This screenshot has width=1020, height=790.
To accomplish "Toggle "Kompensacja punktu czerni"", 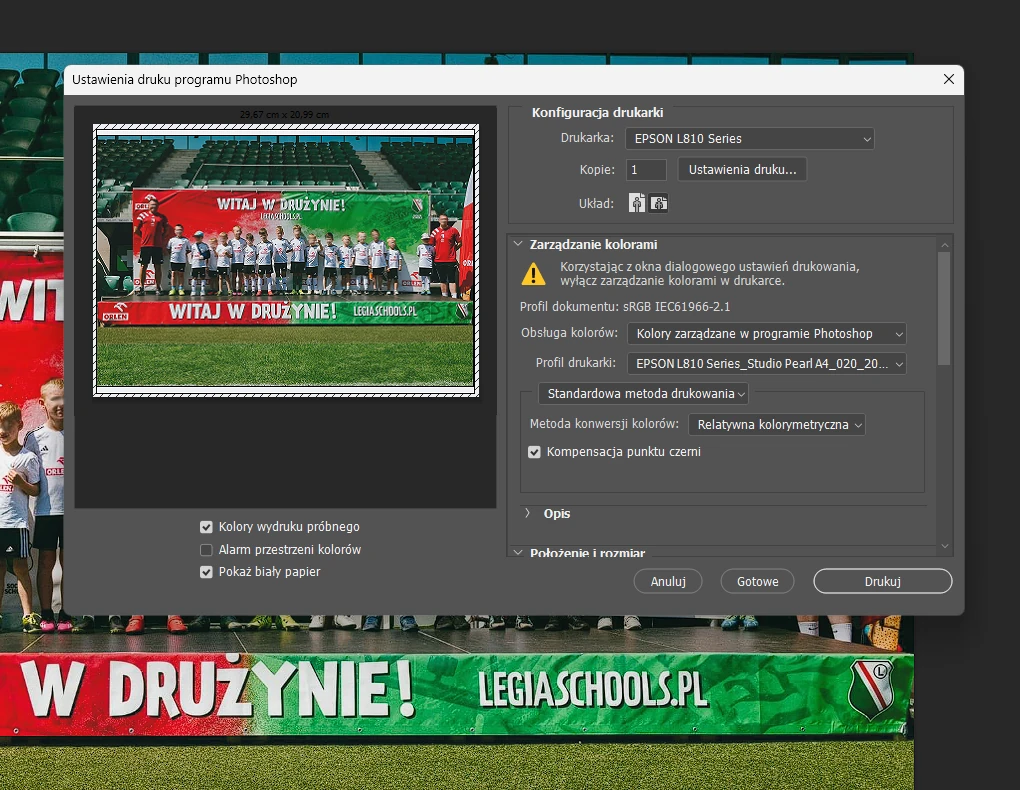I will [534, 451].
